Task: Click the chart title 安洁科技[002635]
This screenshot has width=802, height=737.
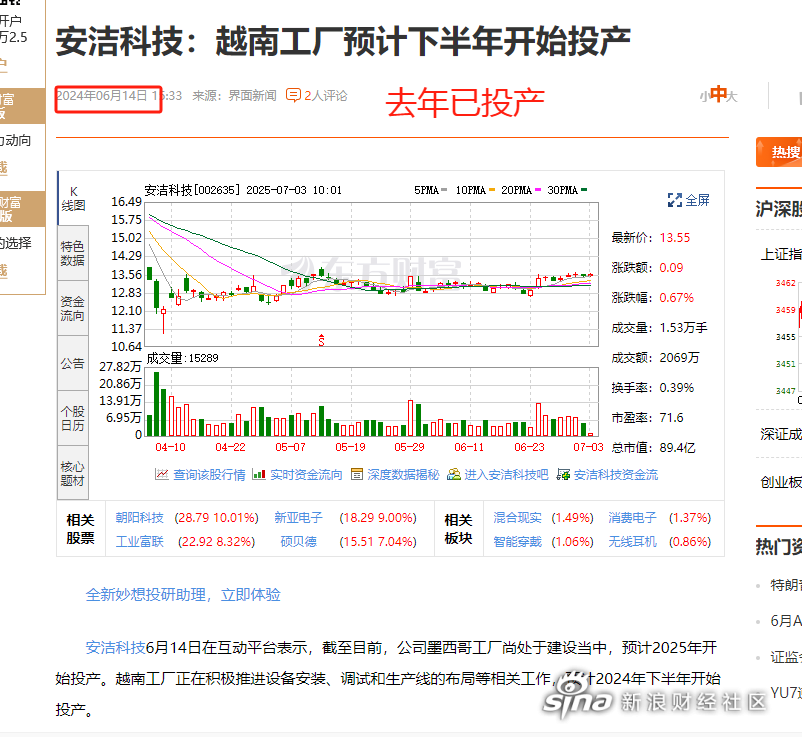Action: pyautogui.click(x=192, y=190)
